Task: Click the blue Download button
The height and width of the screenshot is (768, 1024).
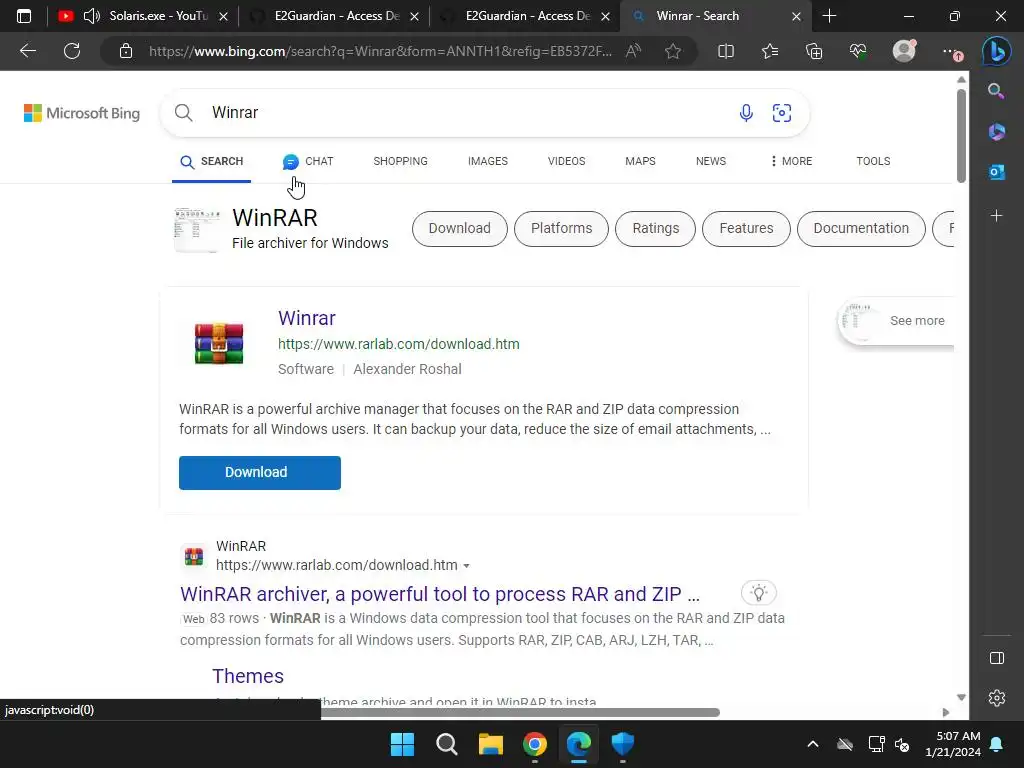Action: (260, 473)
